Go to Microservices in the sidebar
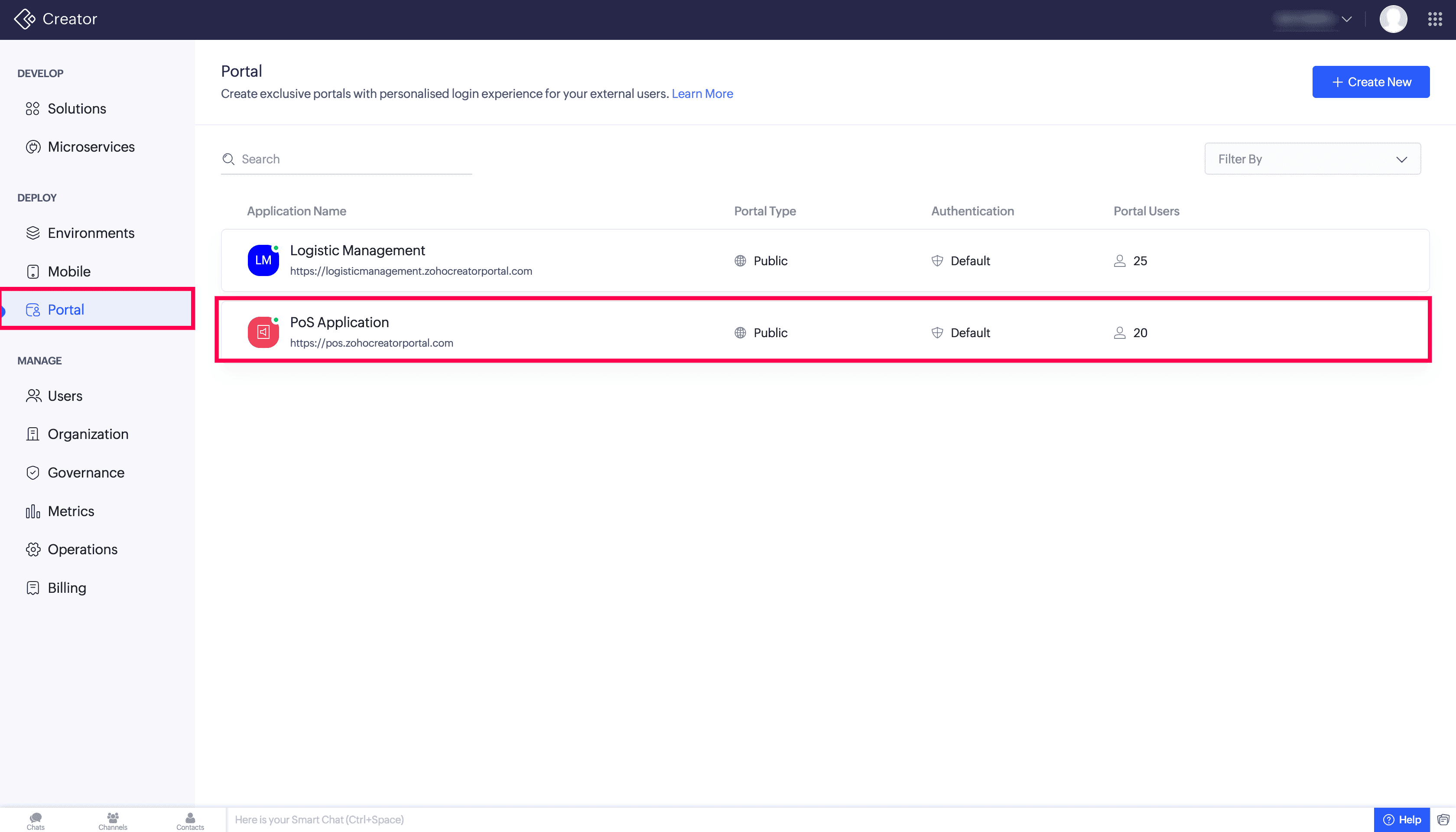 (x=91, y=147)
